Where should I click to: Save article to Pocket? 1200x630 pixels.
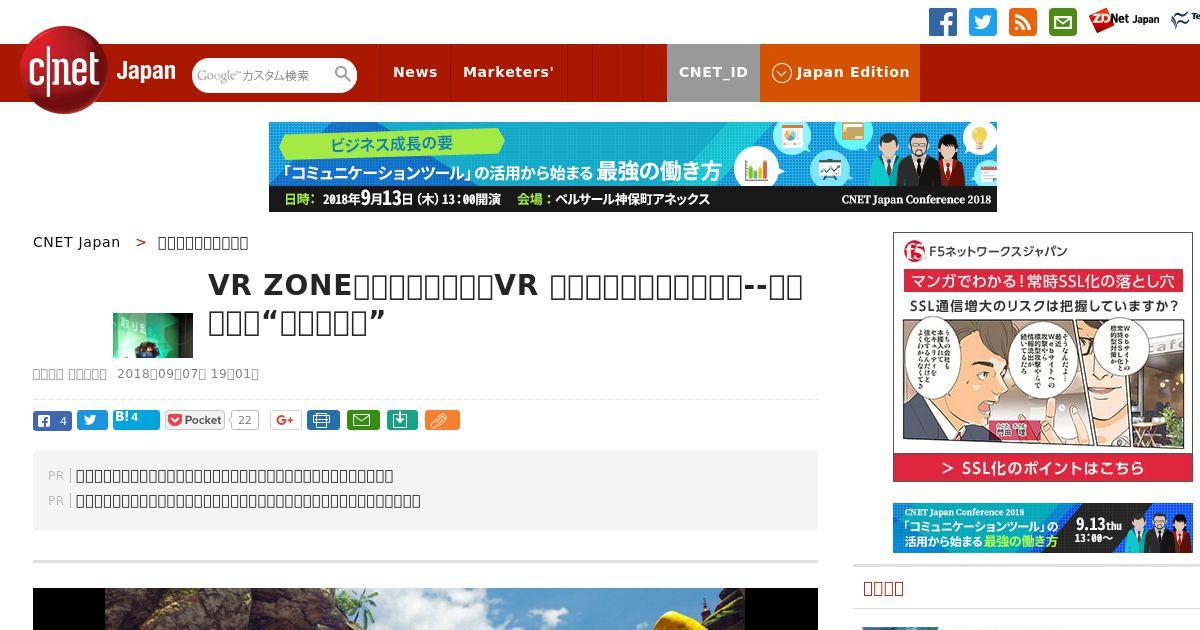point(195,421)
